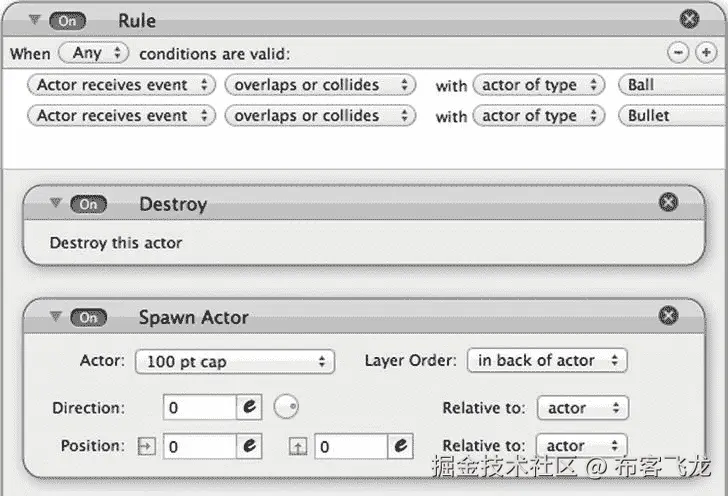Click the 'Direction:' label
The image size is (728, 496).
89,408
